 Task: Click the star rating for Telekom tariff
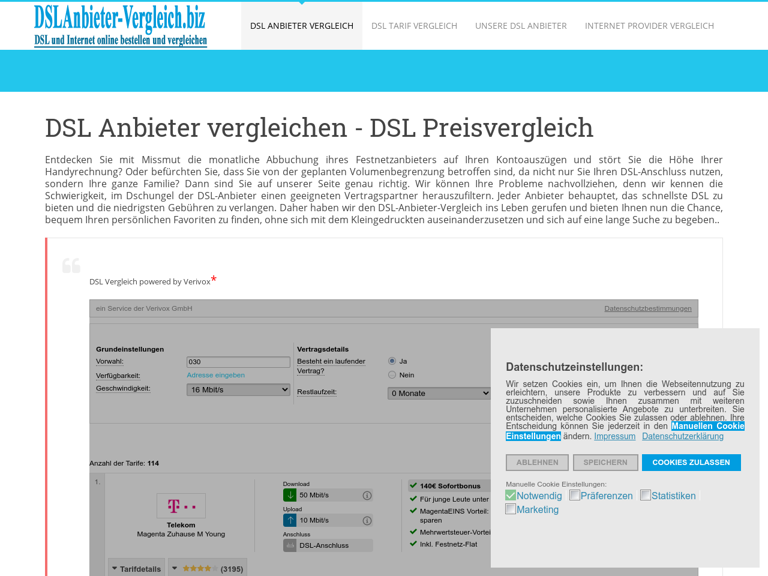(197, 568)
